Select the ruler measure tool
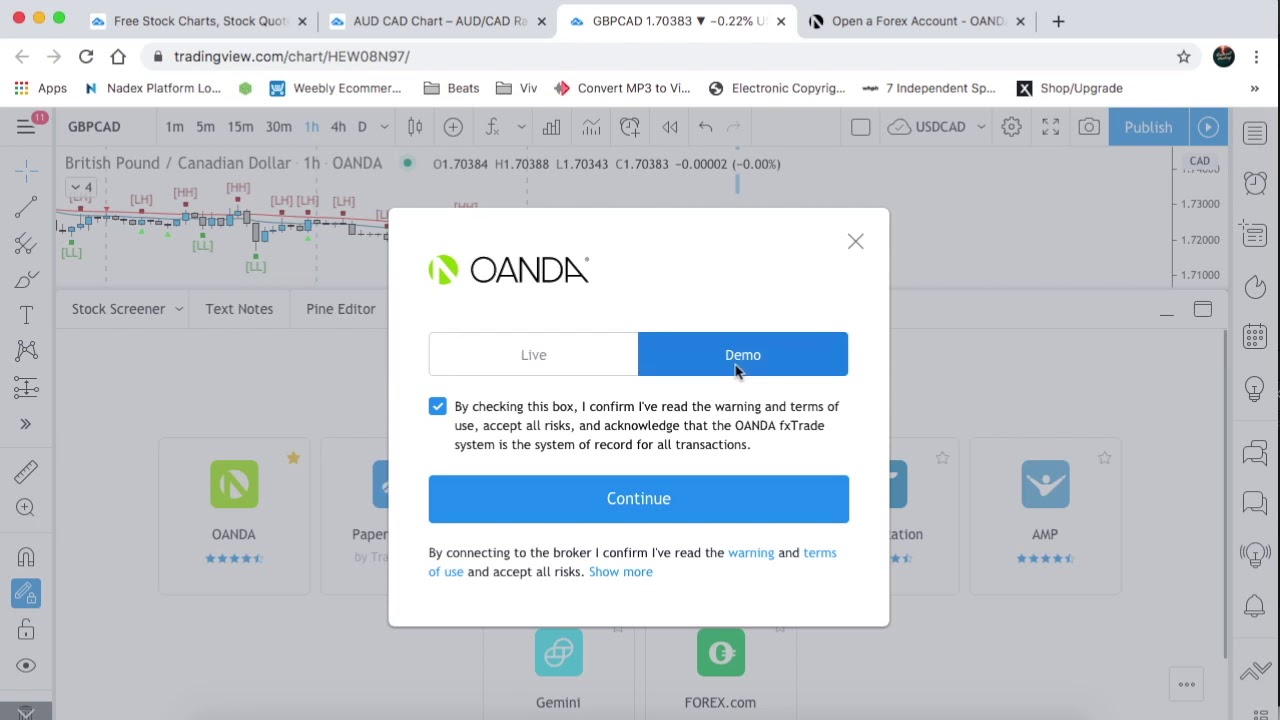This screenshot has width=1280, height=720. tap(26, 471)
